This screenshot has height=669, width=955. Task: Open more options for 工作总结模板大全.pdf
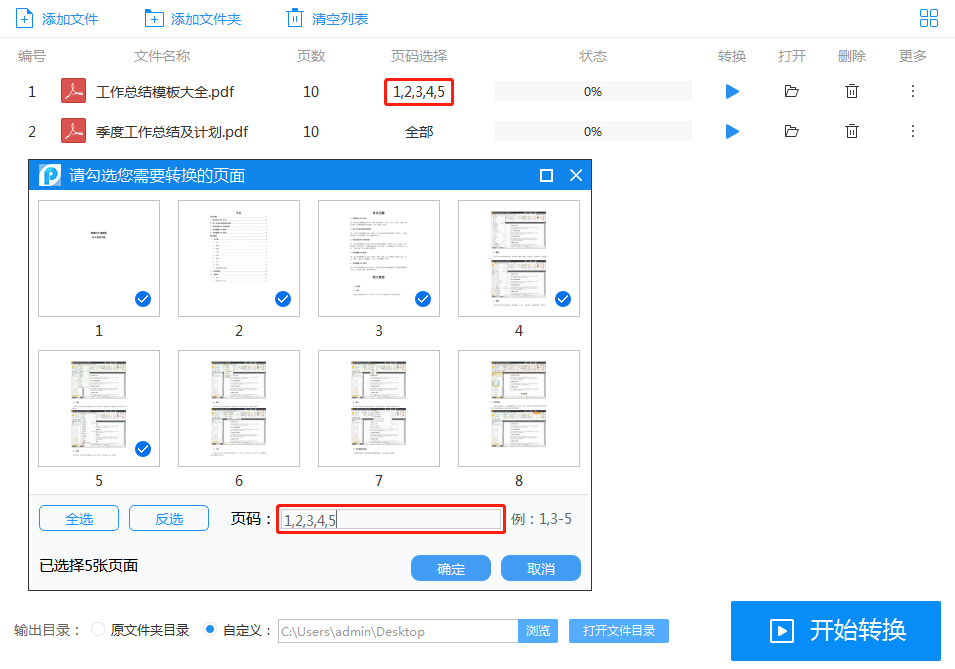click(x=912, y=91)
